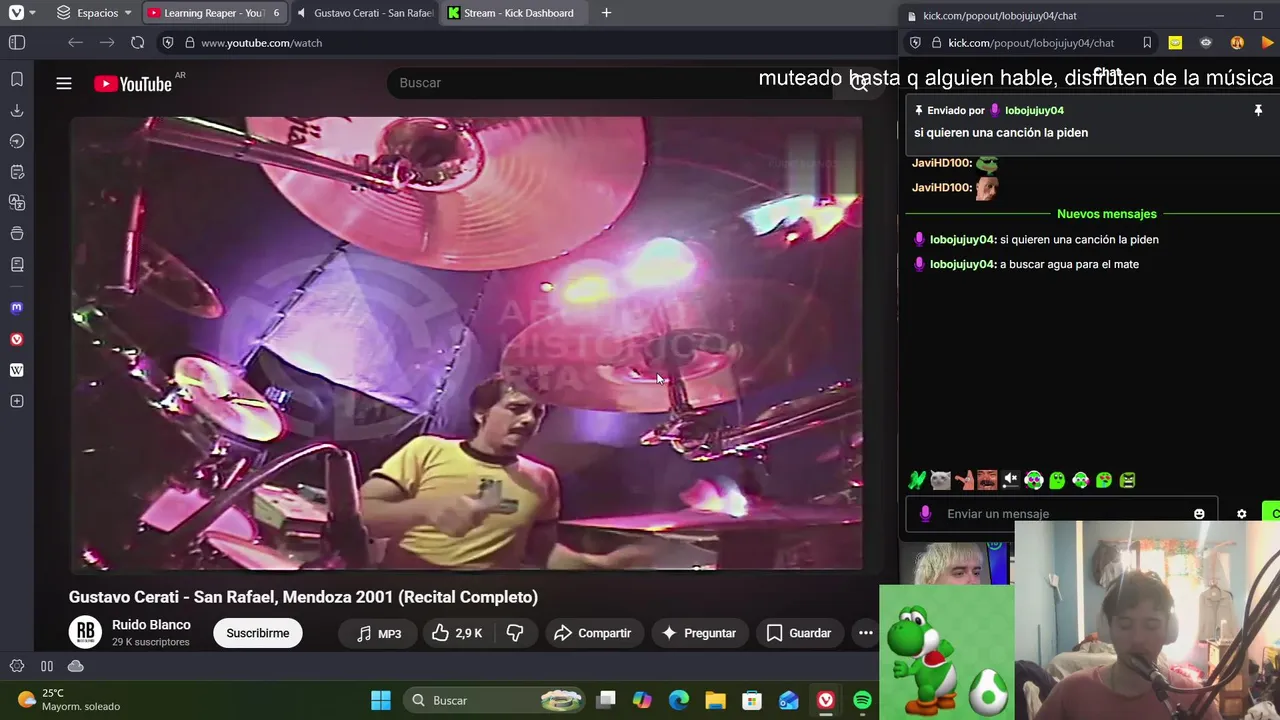This screenshot has height=720, width=1280.
Task: Open the lobojujuy04 username in the pinned message
Action: pyautogui.click(x=1034, y=110)
